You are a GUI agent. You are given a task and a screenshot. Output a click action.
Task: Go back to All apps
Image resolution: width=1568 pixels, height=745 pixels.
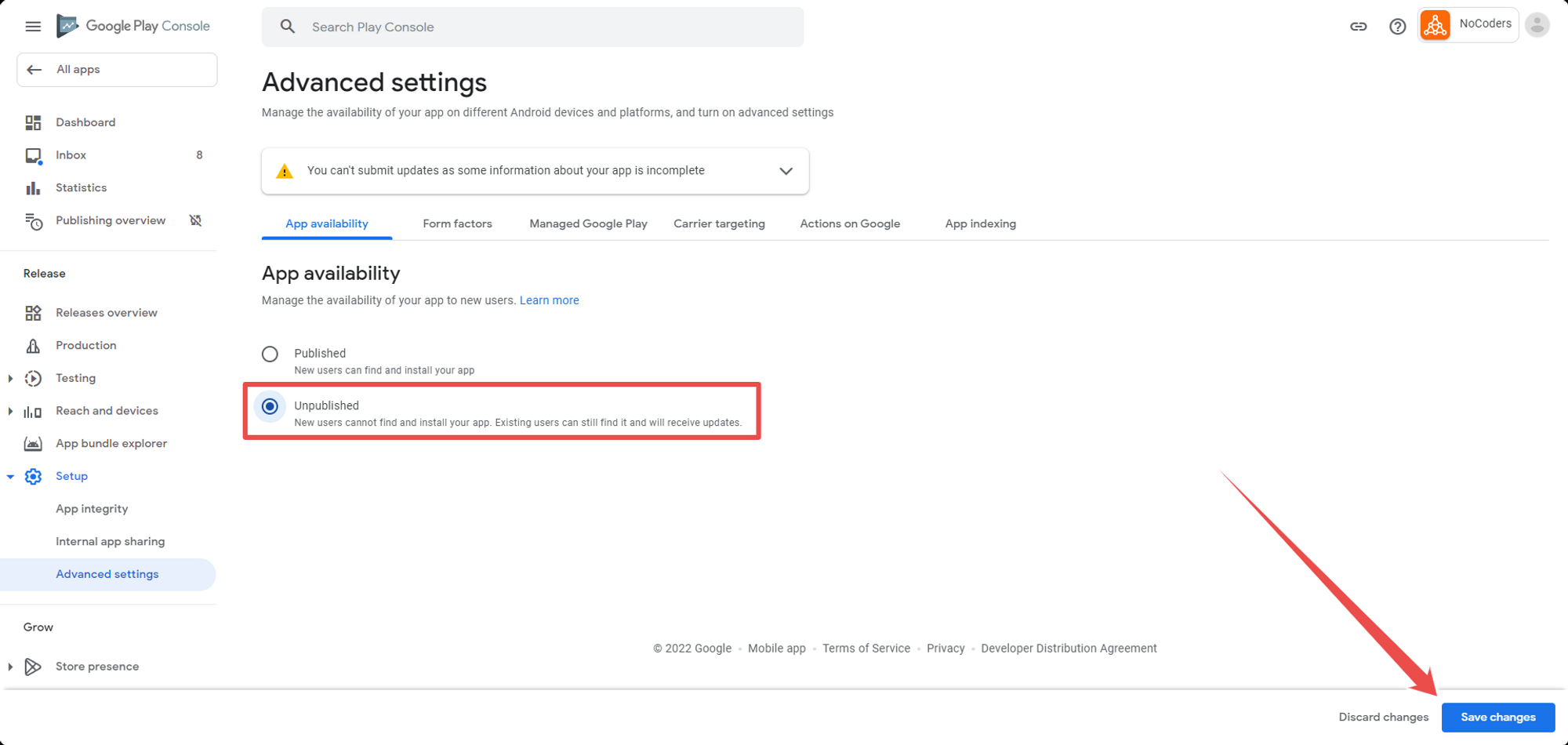(x=117, y=70)
